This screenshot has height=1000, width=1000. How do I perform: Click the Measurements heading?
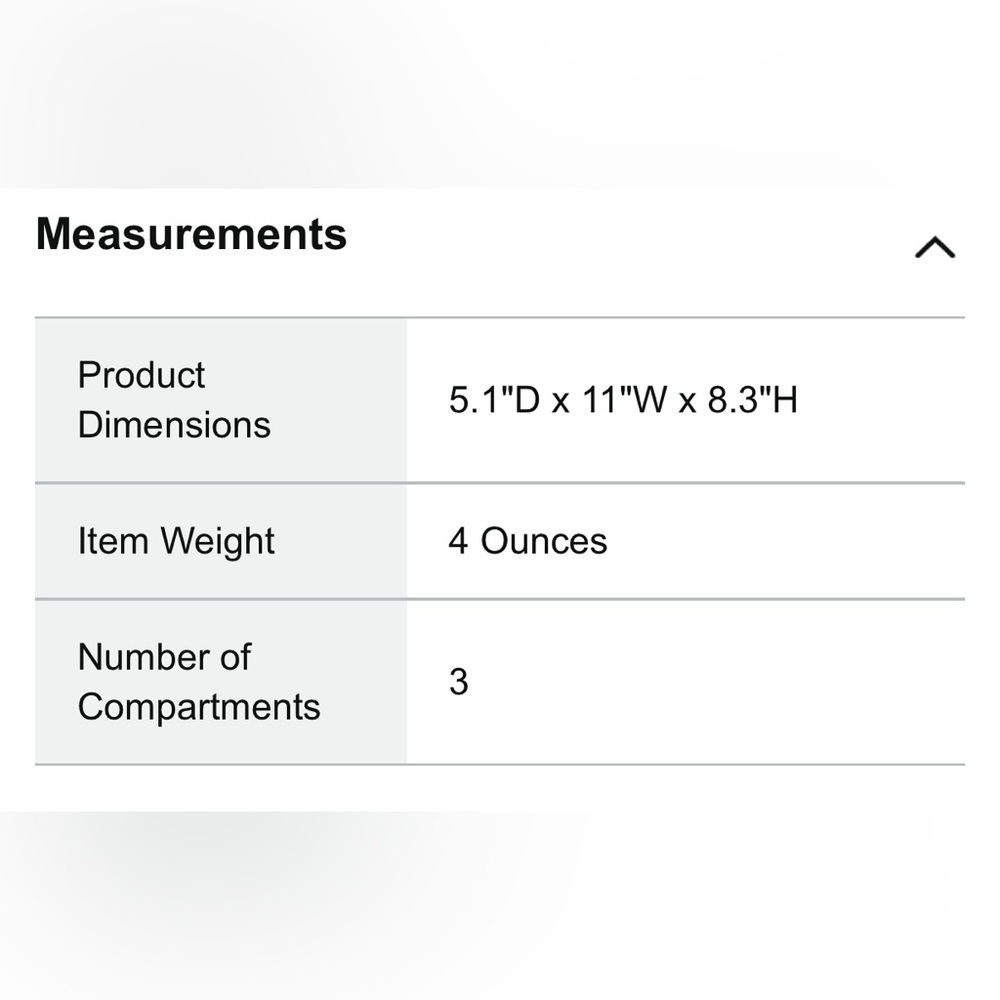191,234
